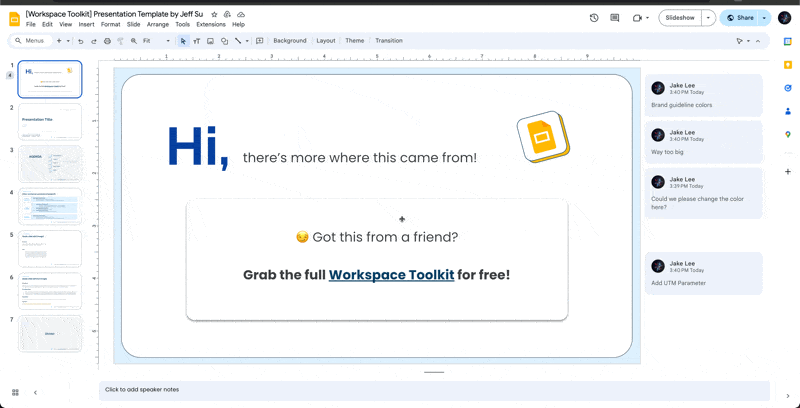Toggle the Paint format tool
This screenshot has height=408, width=800.
[x=120, y=41]
